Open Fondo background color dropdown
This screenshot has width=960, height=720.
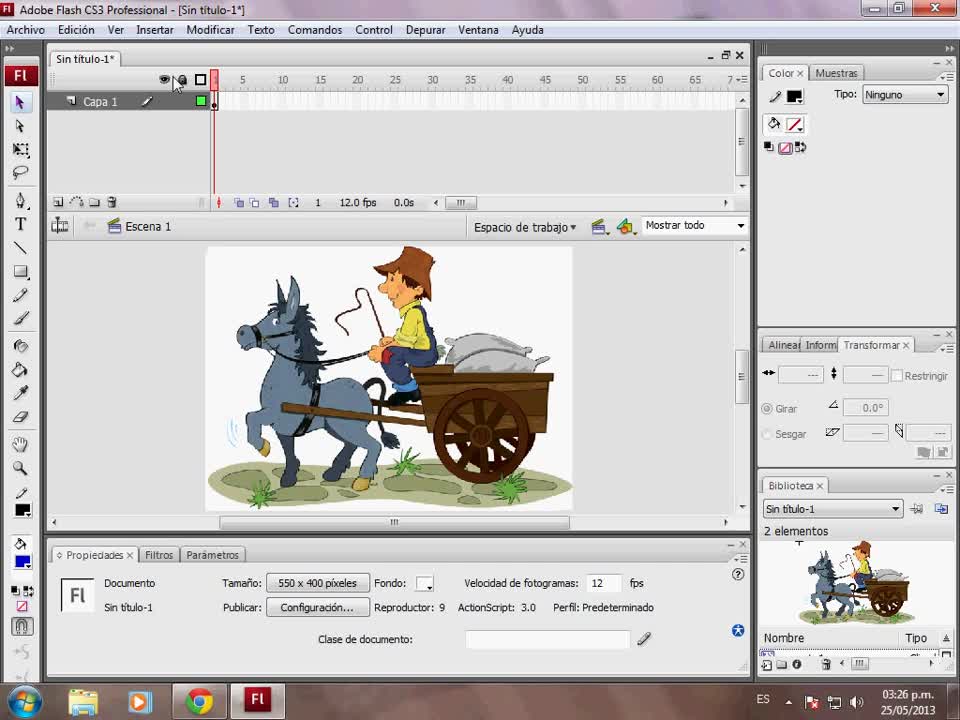click(424, 583)
